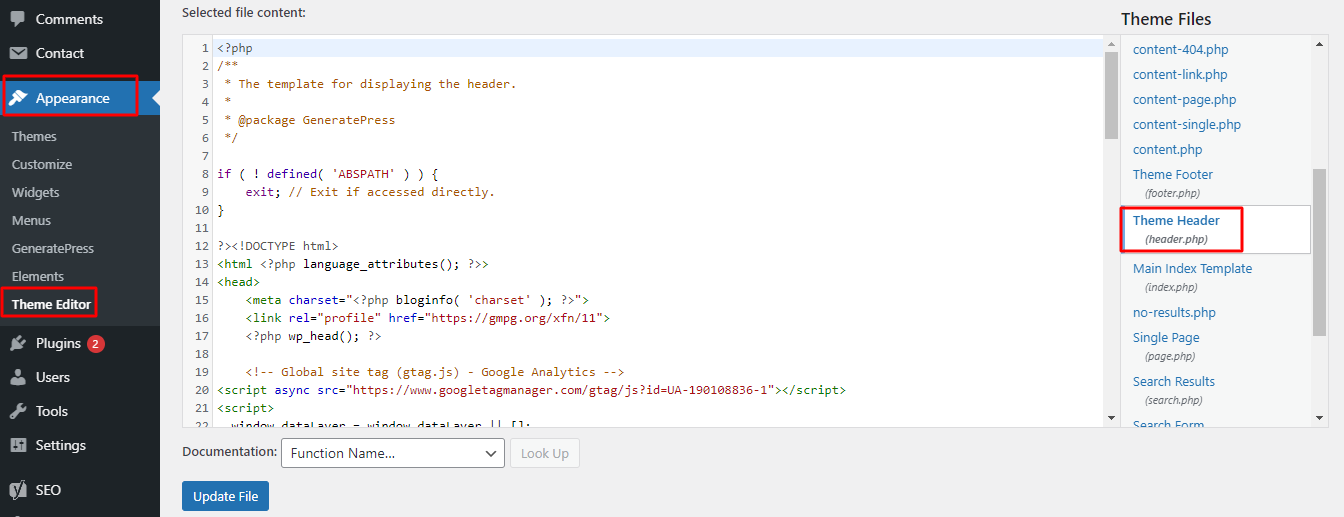
Task: Click the Yoast SEO icon
Action: 18,490
